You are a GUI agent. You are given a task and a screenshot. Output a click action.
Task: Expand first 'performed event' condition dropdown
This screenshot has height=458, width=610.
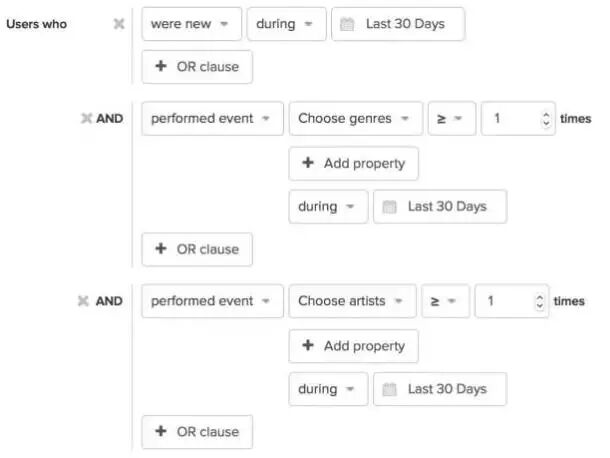[211, 119]
